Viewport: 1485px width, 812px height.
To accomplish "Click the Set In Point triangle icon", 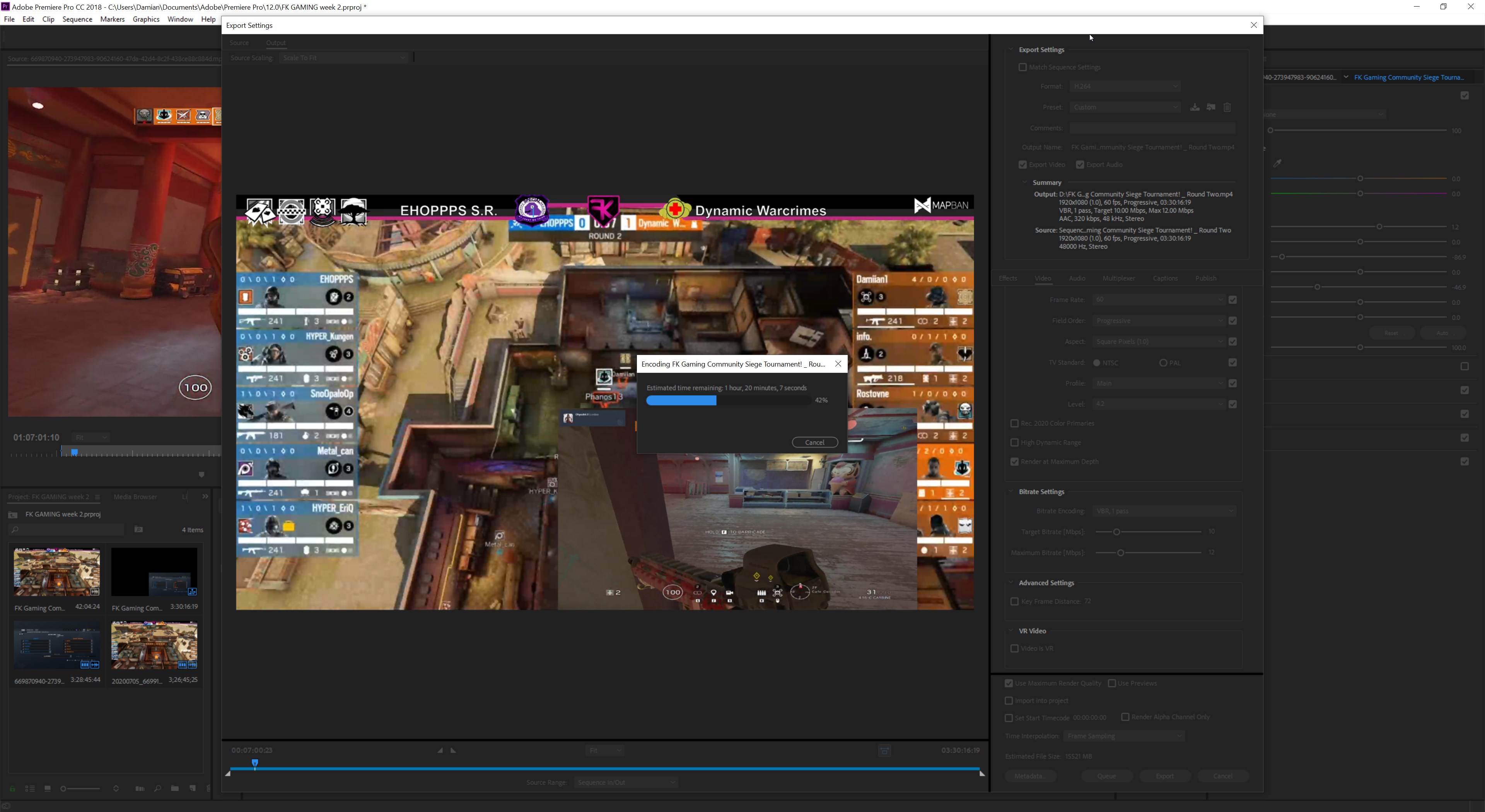I will 440,751.
